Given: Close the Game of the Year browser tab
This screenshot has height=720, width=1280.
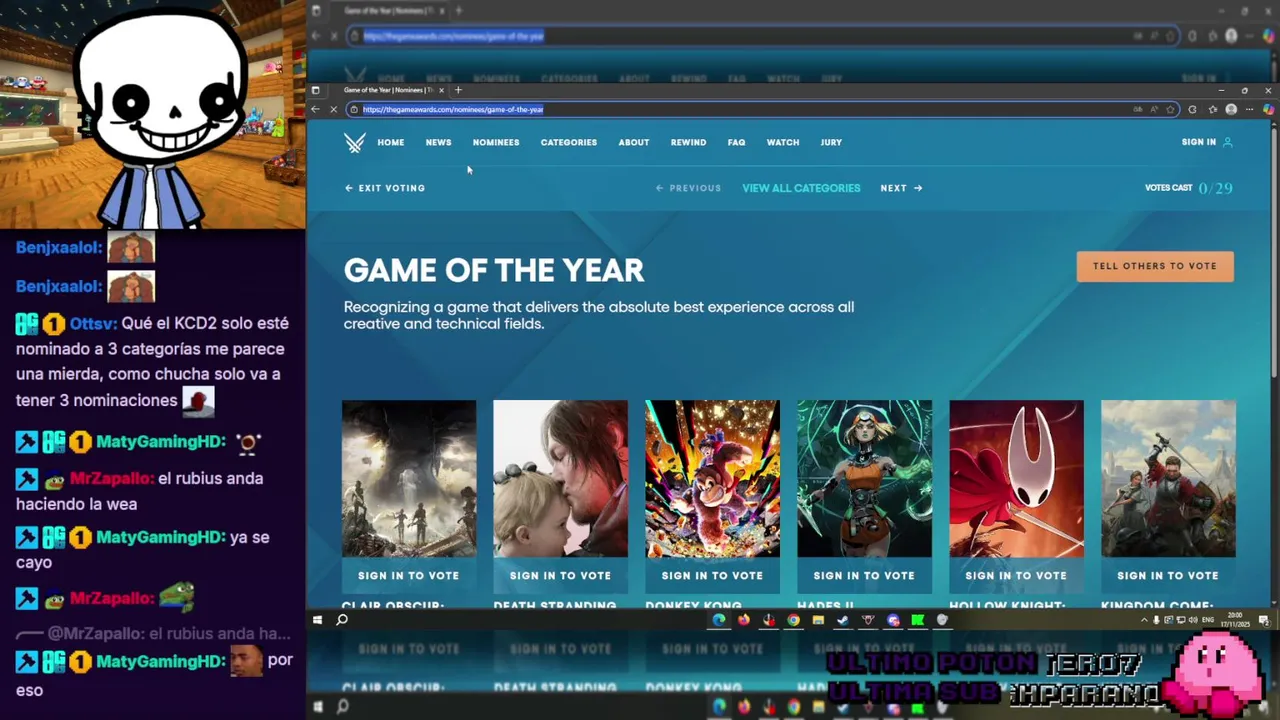Looking at the screenshot, I should click(441, 90).
